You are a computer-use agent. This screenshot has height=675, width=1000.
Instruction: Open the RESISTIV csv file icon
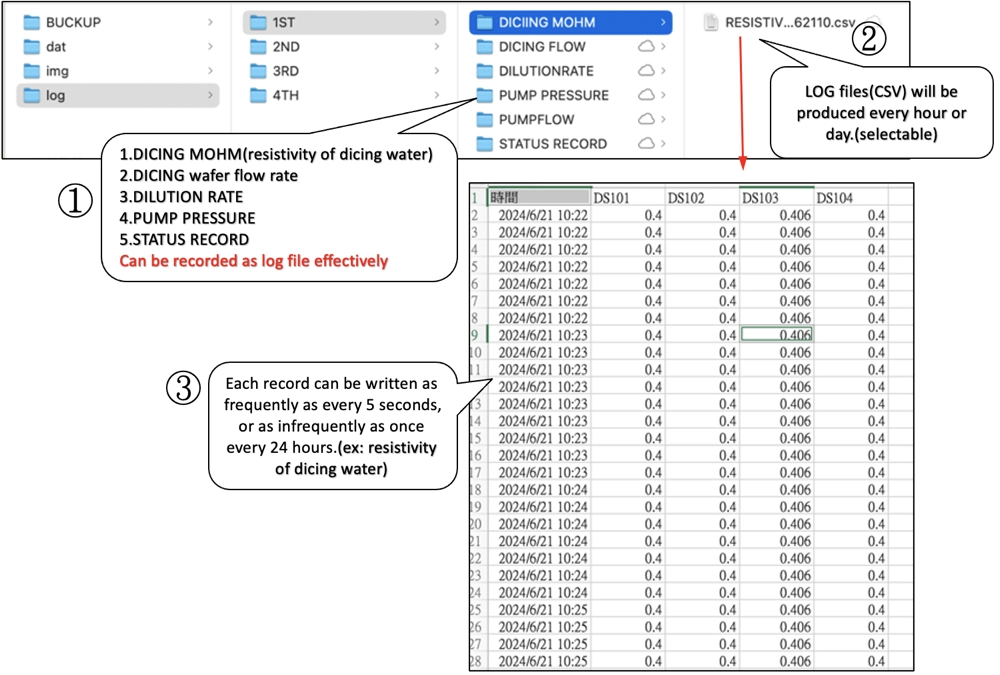(711, 22)
